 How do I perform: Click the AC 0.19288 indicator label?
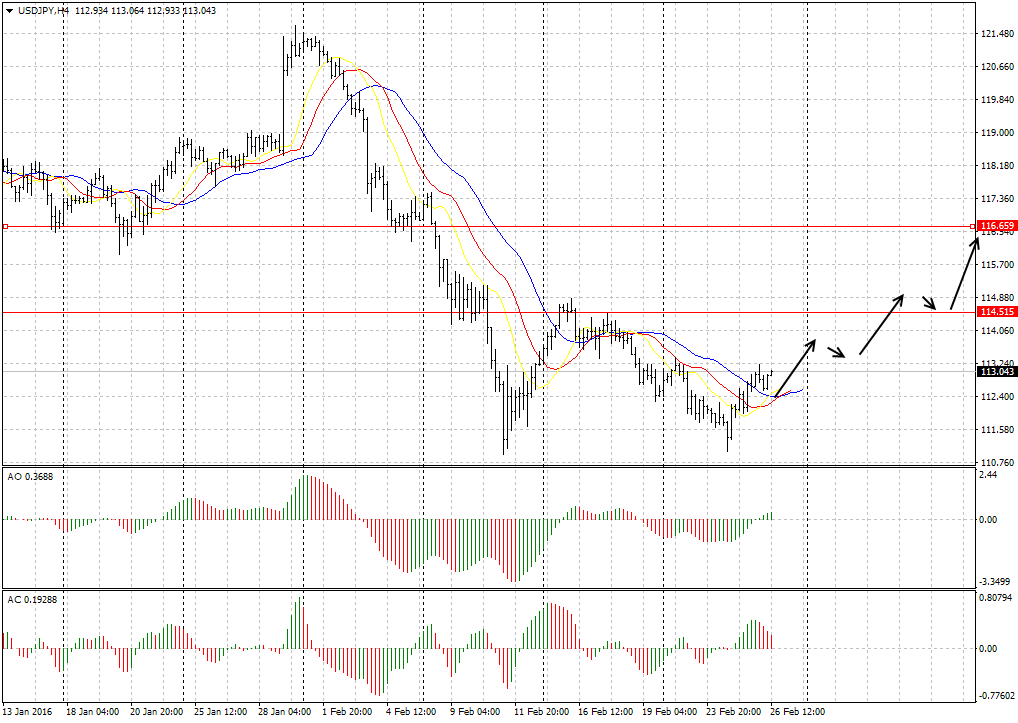32,599
